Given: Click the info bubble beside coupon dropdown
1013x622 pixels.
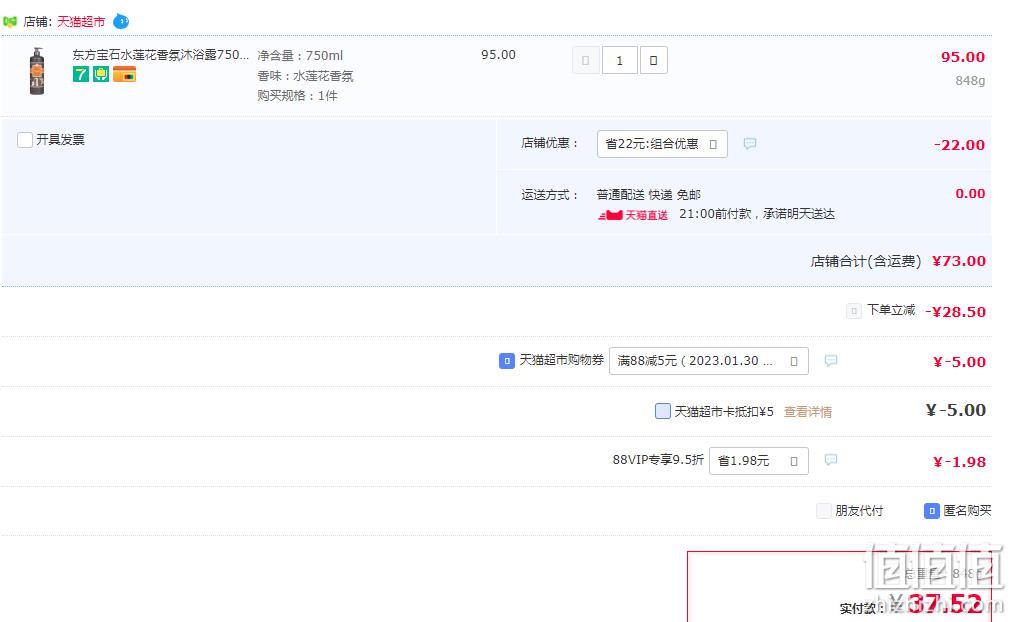Looking at the screenshot, I should coord(831,360).
